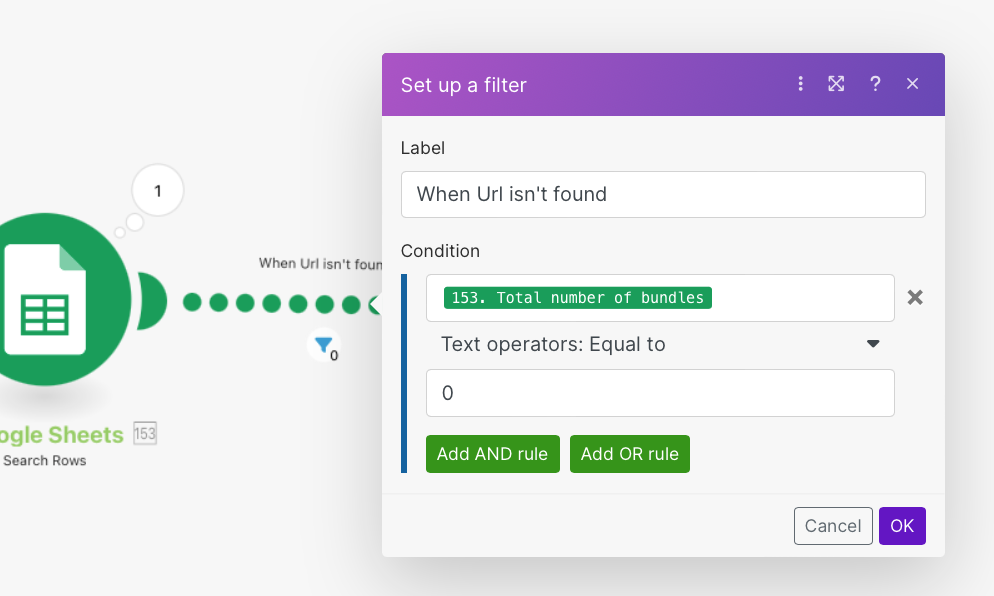The height and width of the screenshot is (596, 994).
Task: Add an OR rule to the condition
Action: tap(629, 454)
